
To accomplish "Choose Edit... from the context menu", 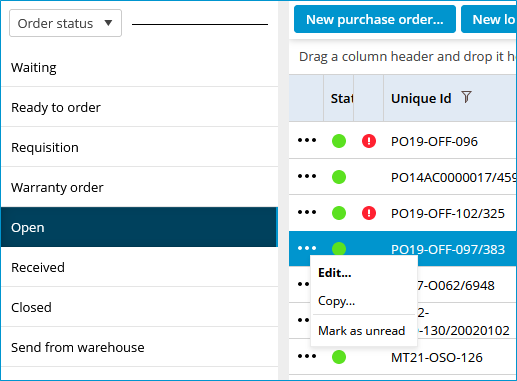I will pyautogui.click(x=335, y=273).
